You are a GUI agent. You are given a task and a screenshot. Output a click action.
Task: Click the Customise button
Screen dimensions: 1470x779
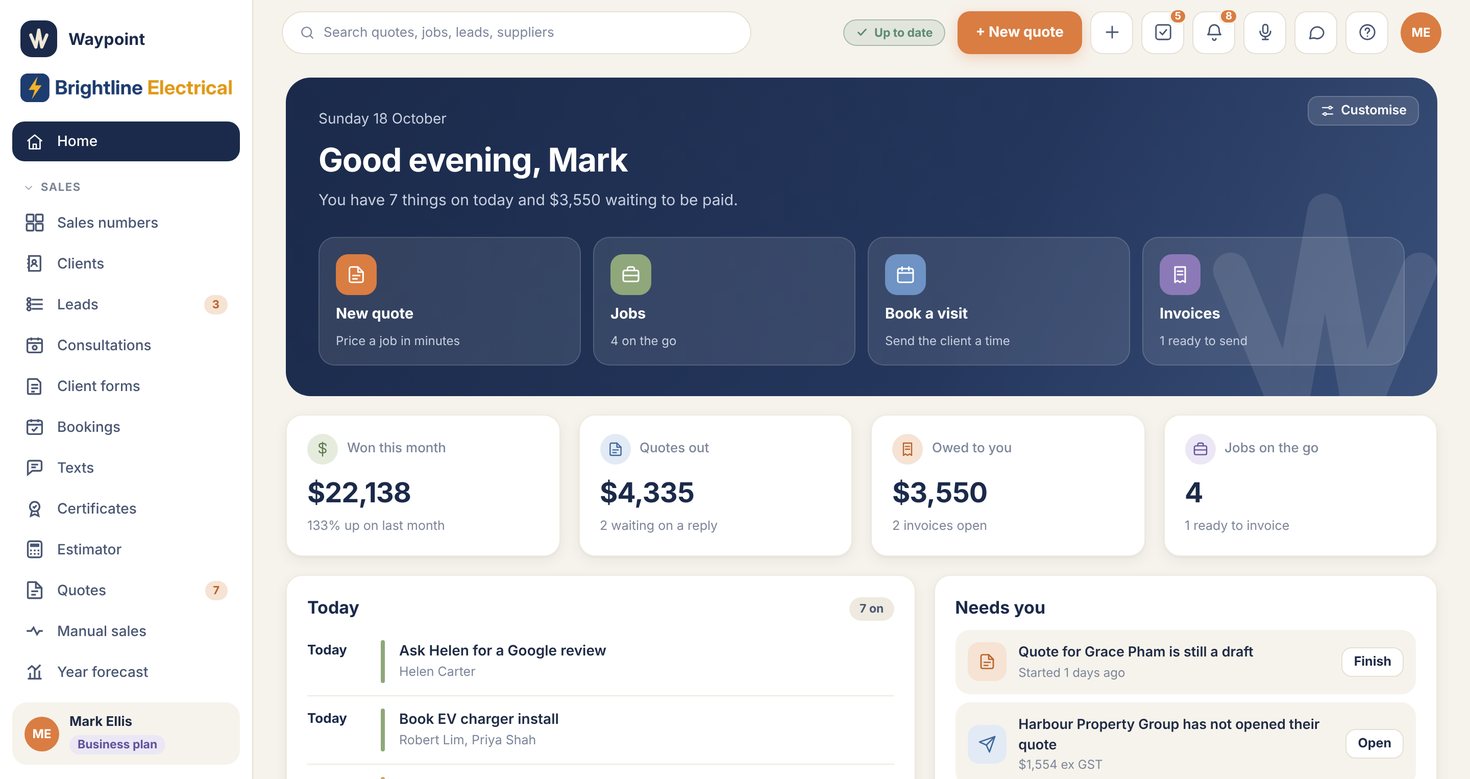click(x=1363, y=110)
